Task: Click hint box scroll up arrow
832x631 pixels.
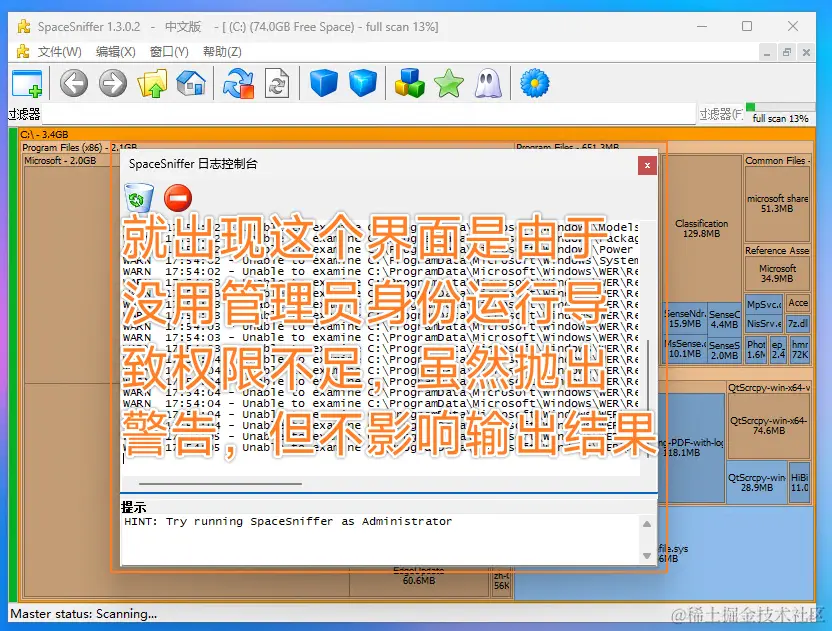Action: (647, 524)
